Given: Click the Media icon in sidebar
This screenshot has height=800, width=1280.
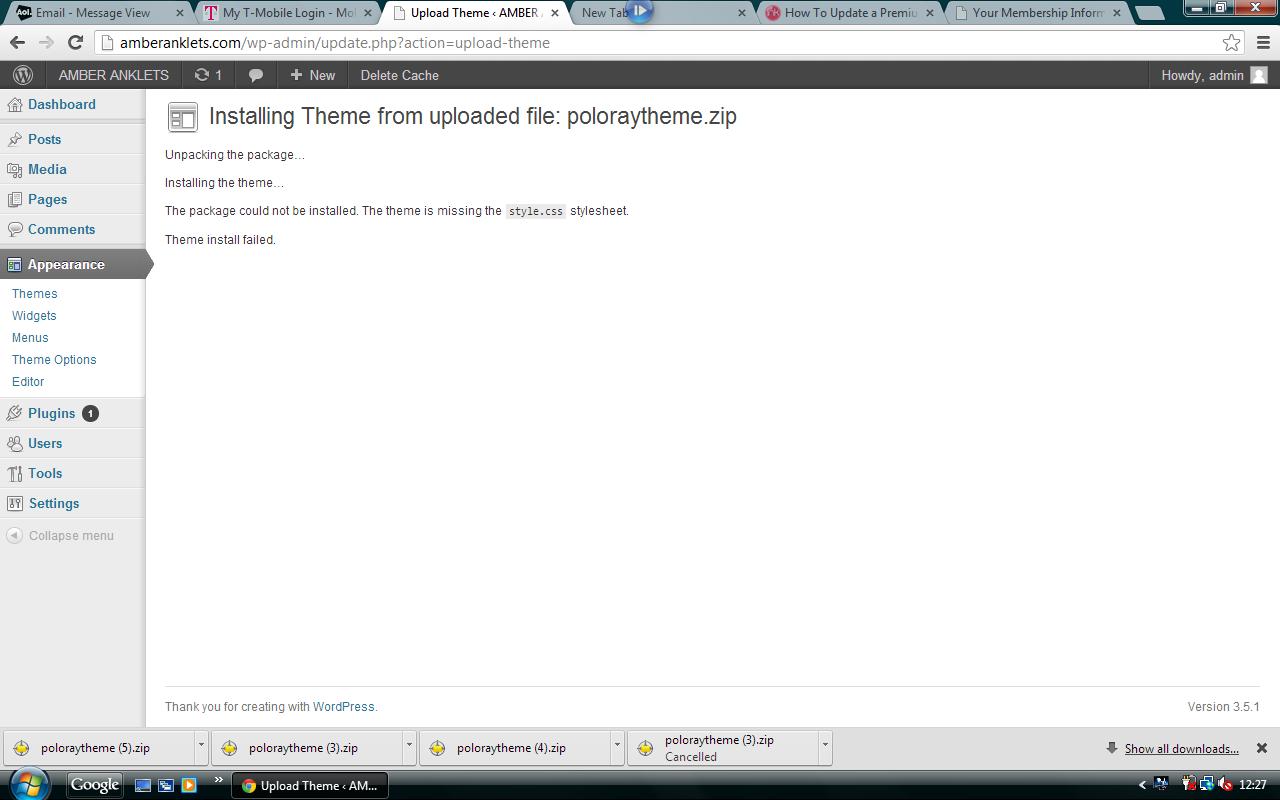Looking at the screenshot, I should (14, 169).
